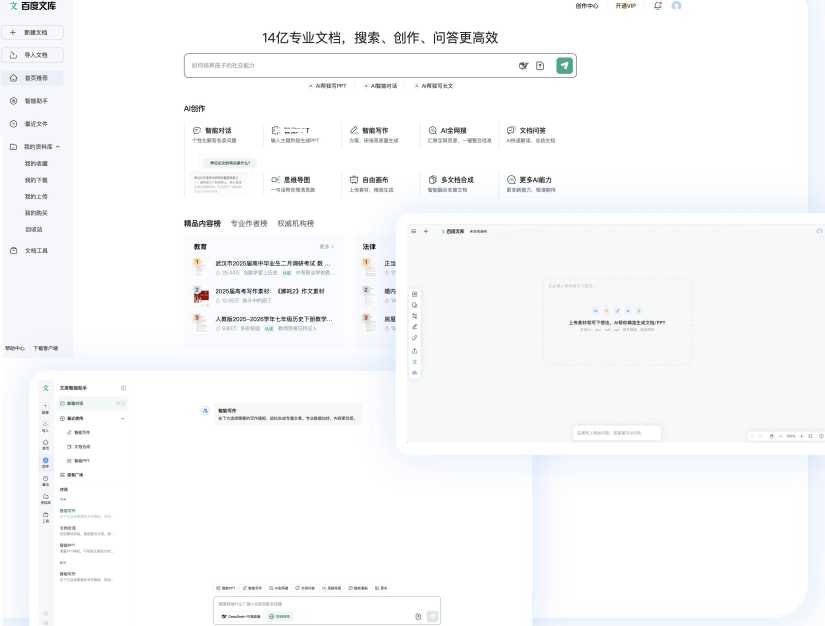Open thumbnail of 2025届高考写作素材 document
The width and height of the screenshot is (825, 626).
tap(201, 295)
